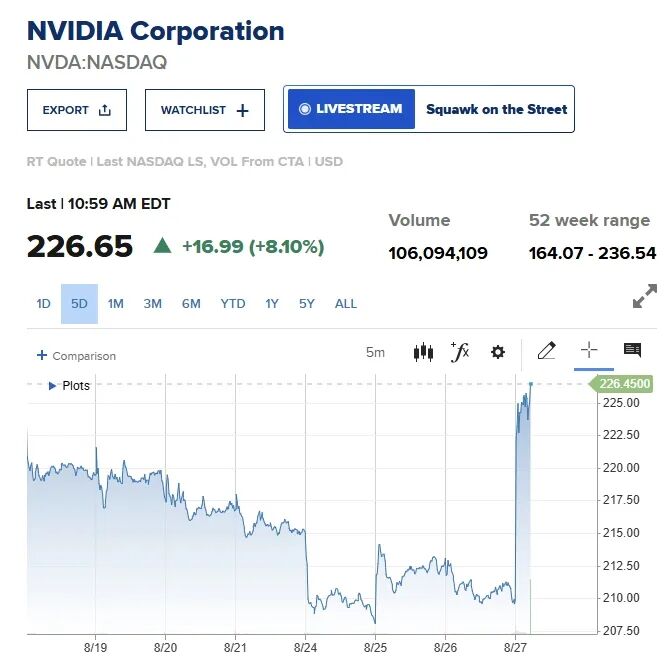Toggle the crosshair cursor tool
This screenshot has width=664, height=664.
[x=589, y=350]
